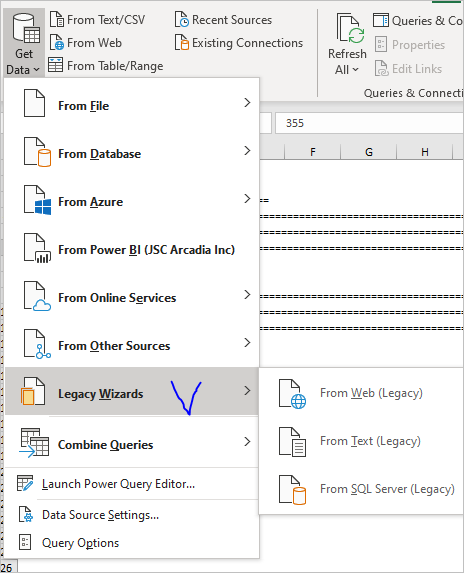
Task: Click the From Web globe icon in ribbon
Action: coord(57,42)
